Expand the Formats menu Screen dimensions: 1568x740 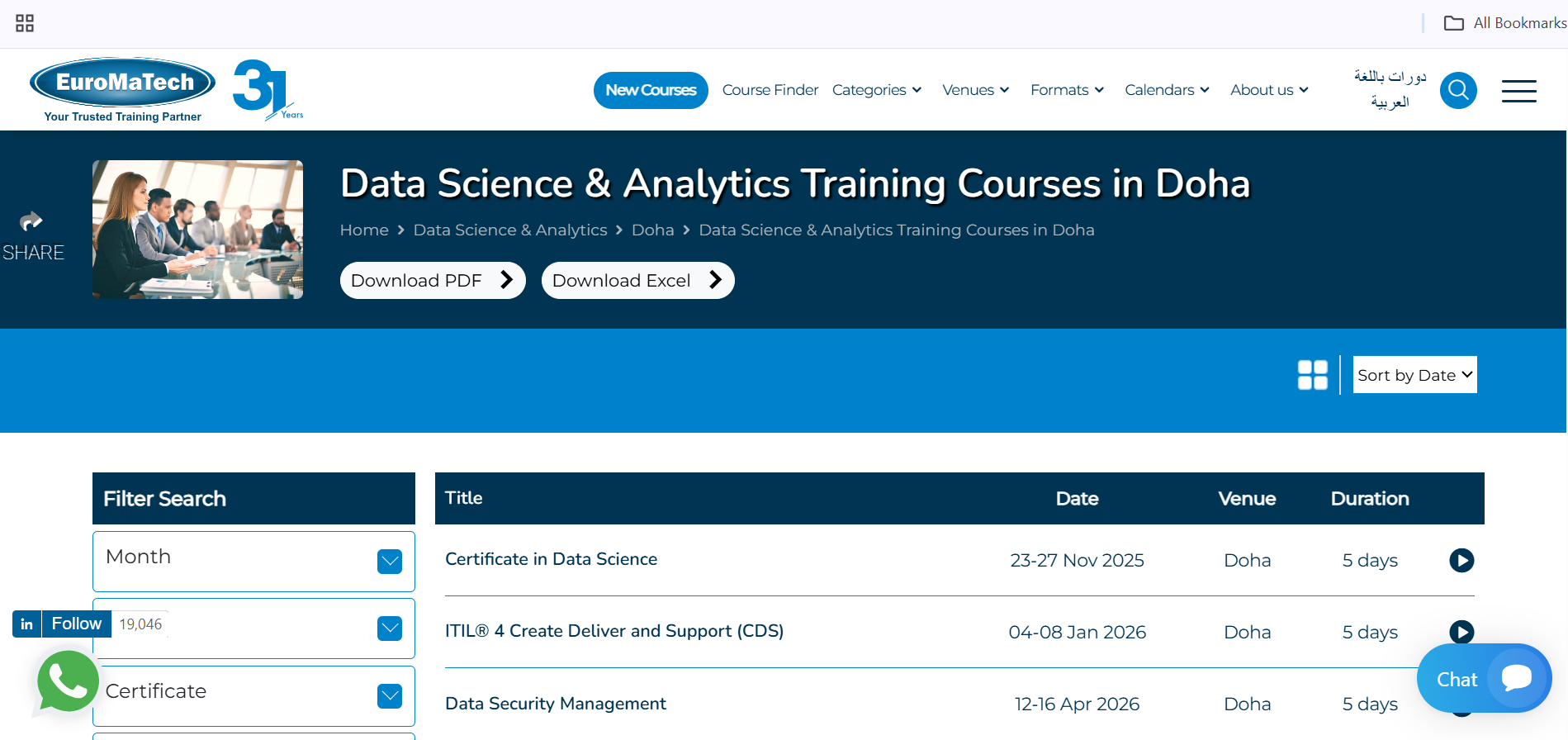(1068, 90)
